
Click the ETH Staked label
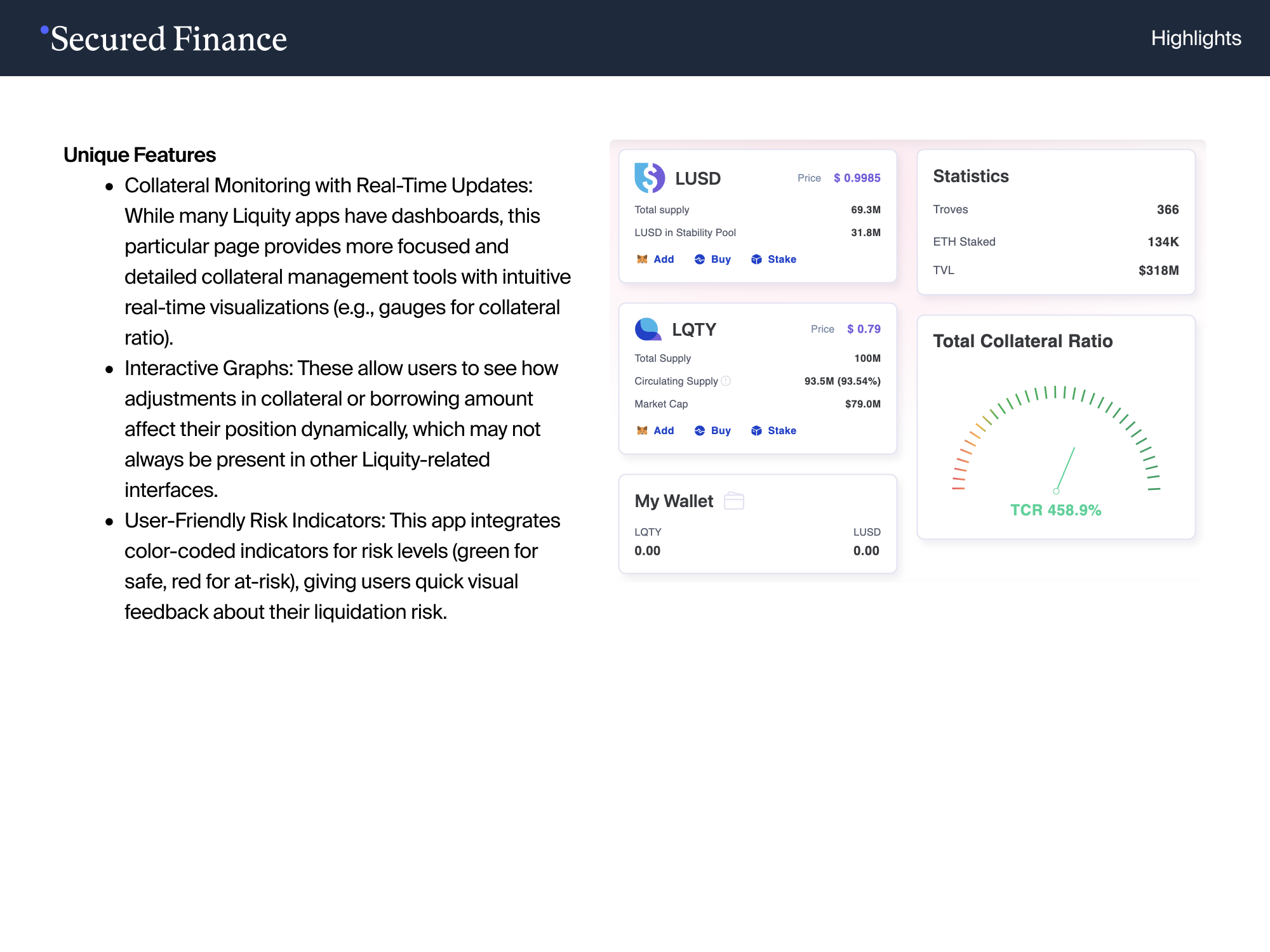(964, 242)
